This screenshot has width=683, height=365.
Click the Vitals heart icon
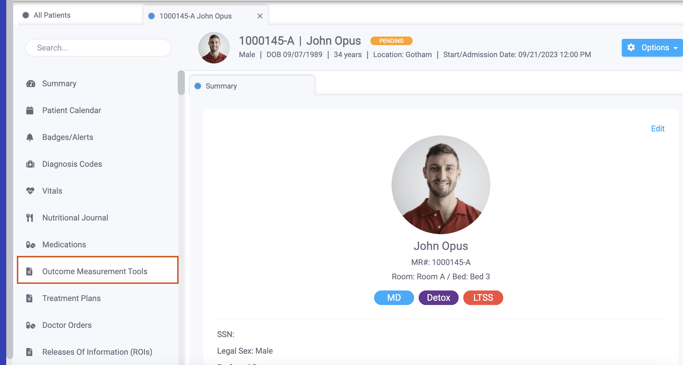pyautogui.click(x=30, y=191)
